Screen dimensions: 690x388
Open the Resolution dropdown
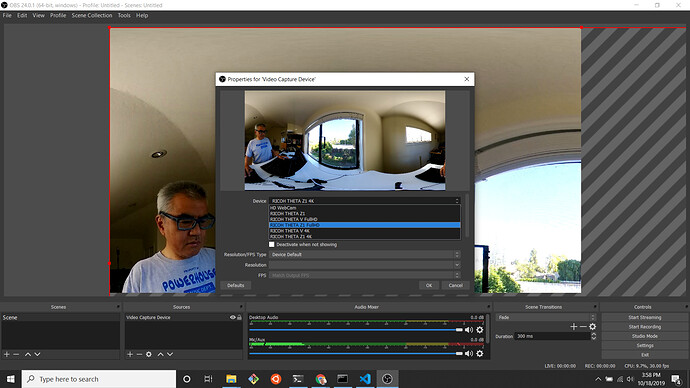point(364,265)
